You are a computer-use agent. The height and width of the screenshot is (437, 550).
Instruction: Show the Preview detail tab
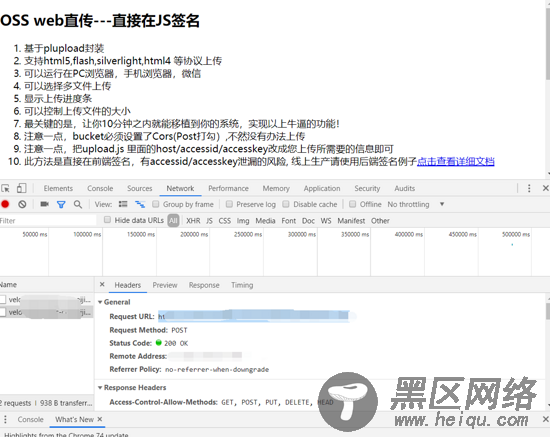[165, 285]
